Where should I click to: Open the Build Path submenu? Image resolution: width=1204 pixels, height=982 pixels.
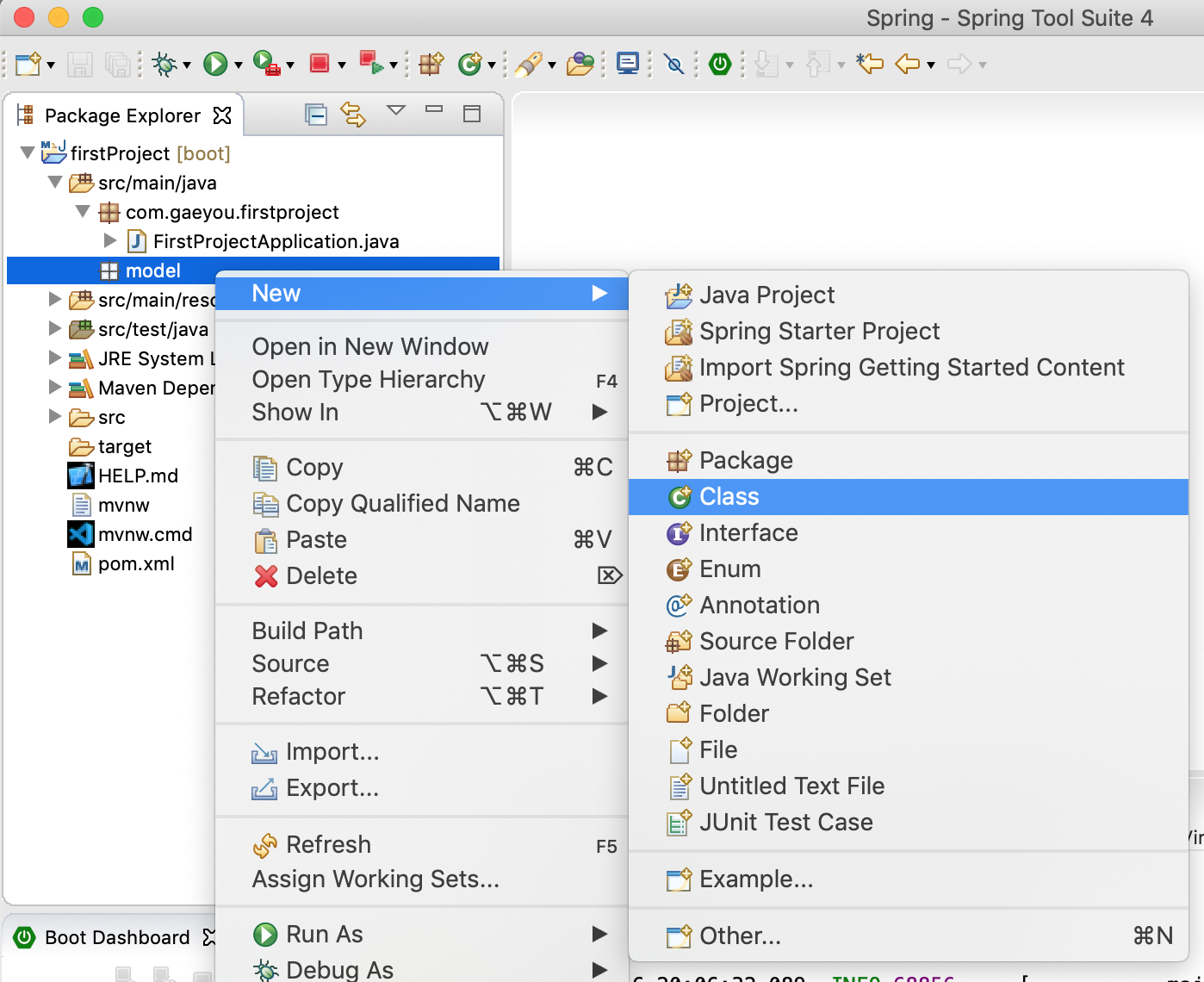(x=422, y=631)
